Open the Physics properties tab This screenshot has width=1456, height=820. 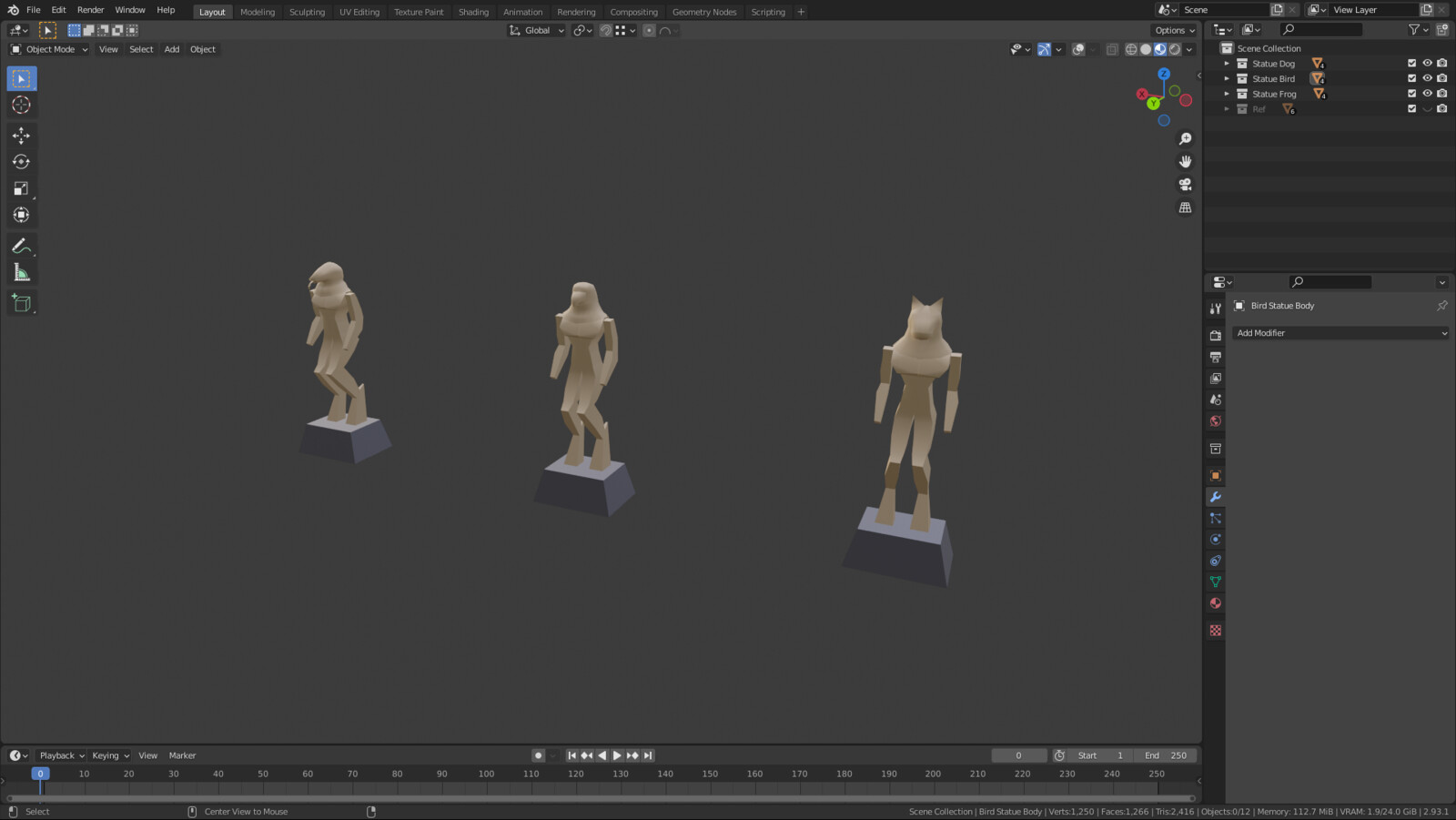coord(1216,540)
